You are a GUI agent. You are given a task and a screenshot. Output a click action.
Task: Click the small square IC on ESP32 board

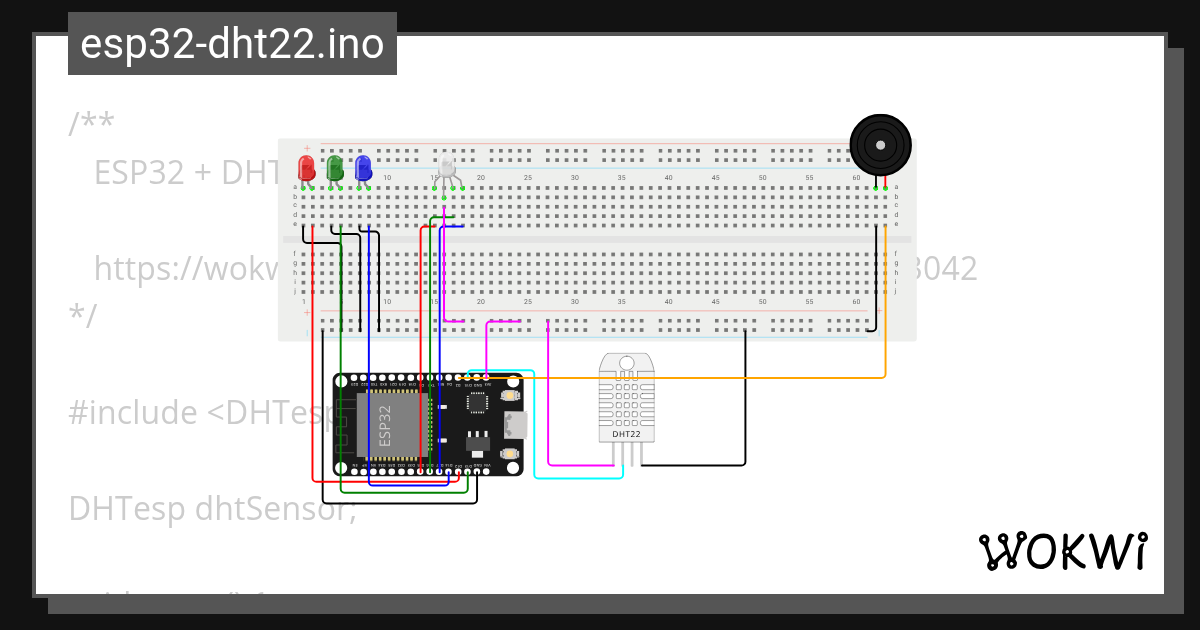pyautogui.click(x=478, y=402)
